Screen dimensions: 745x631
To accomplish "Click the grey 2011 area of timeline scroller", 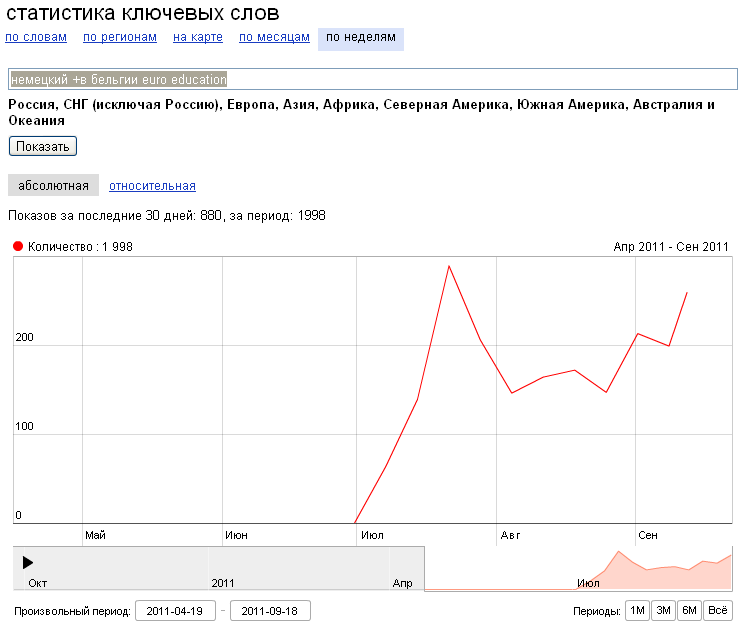I will click(x=222, y=568).
